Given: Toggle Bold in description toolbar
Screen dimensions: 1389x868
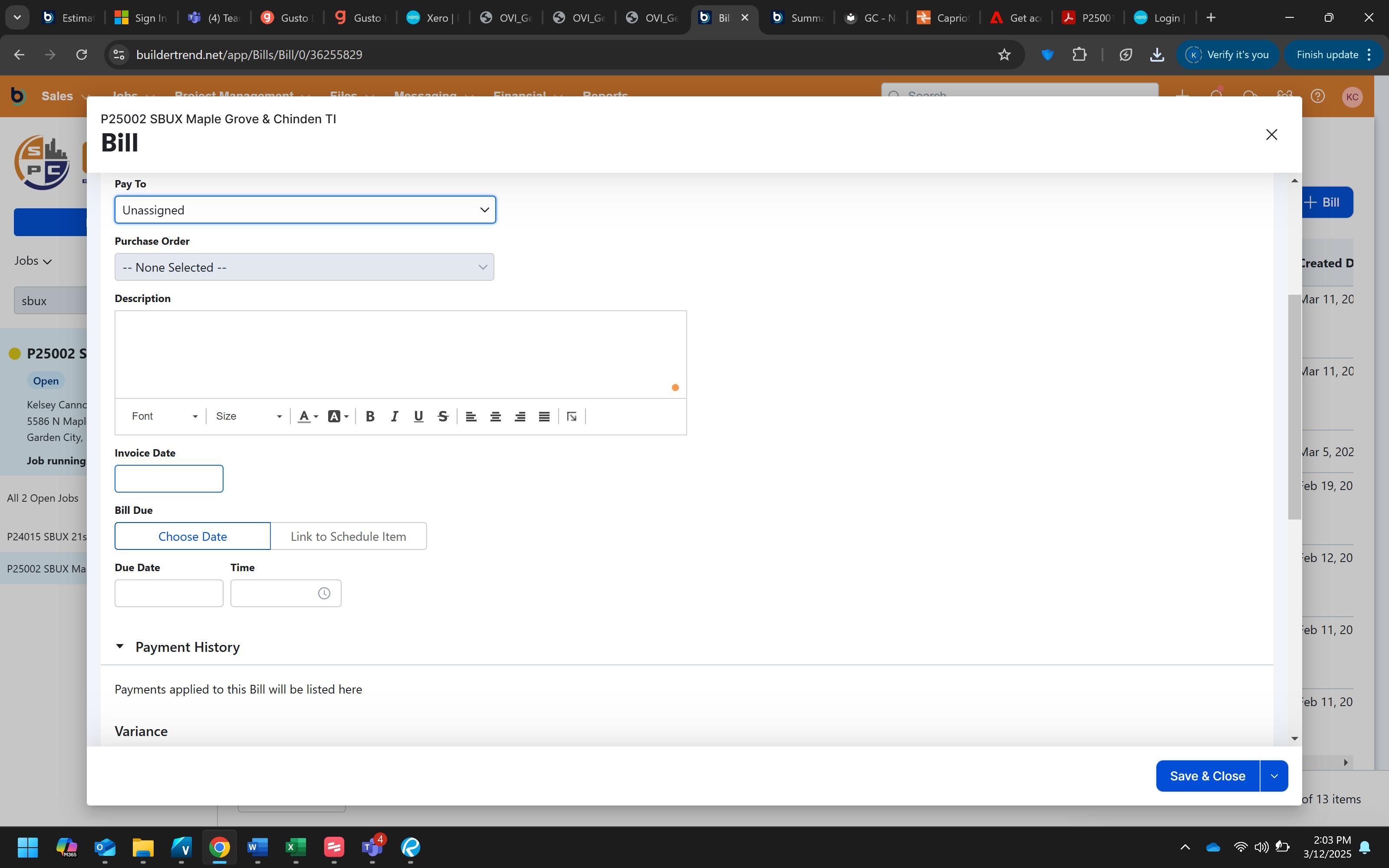Looking at the screenshot, I should point(370,417).
